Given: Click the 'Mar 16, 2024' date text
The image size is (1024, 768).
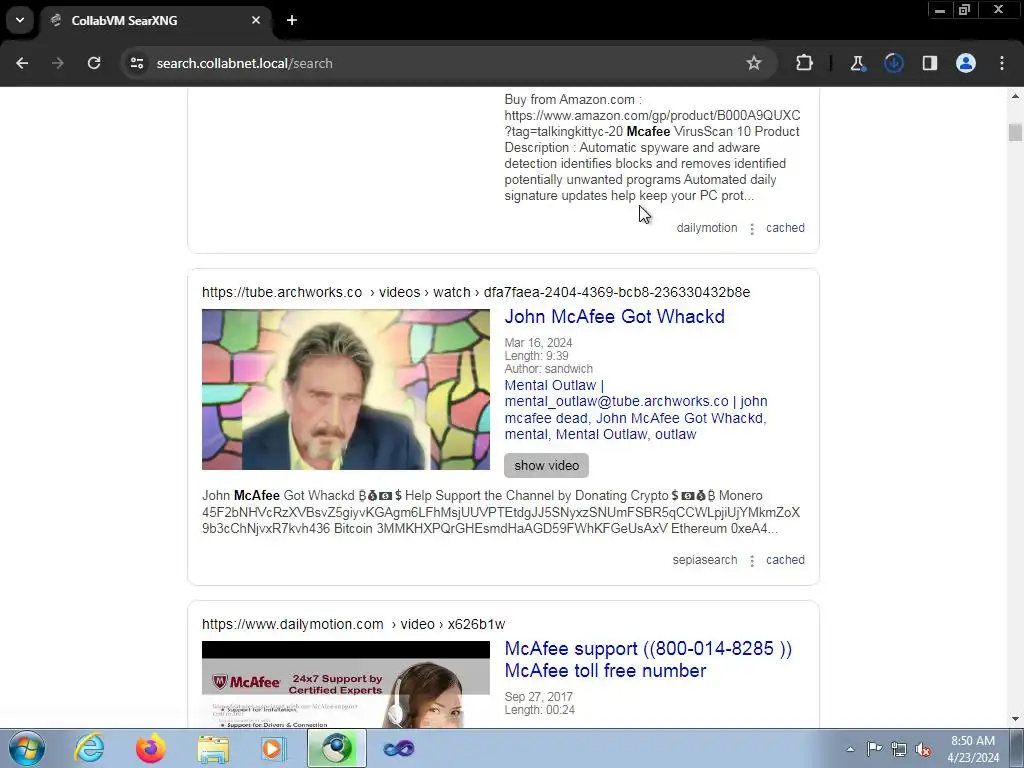Looking at the screenshot, I should [538, 343].
